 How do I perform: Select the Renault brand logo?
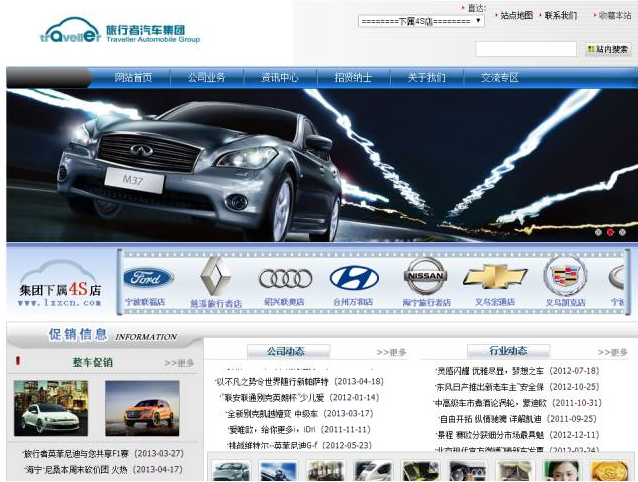pyautogui.click(x=216, y=276)
